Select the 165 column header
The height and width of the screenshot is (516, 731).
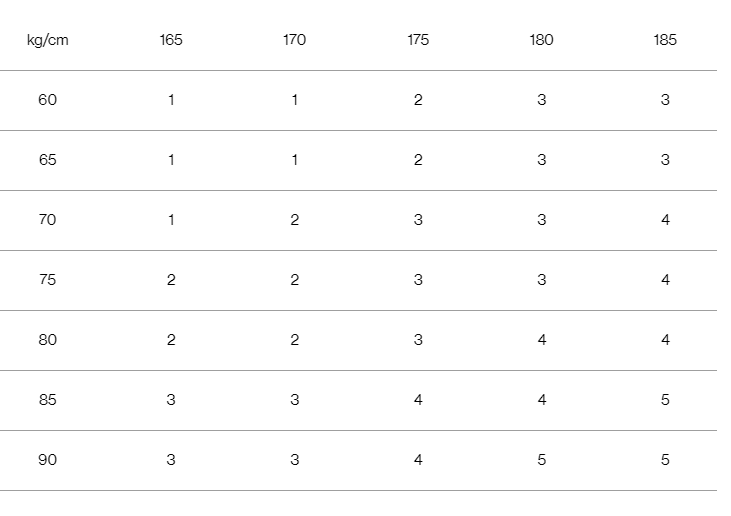171,40
